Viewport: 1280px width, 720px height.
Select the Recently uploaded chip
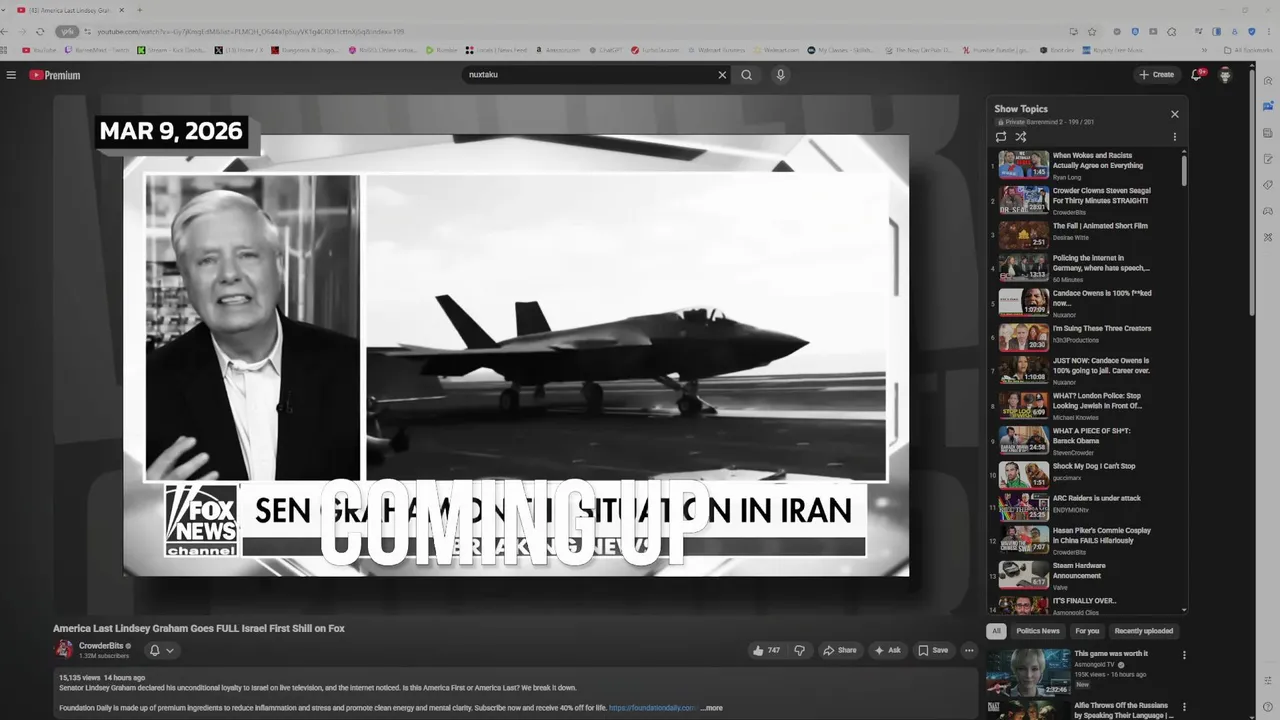1144,631
